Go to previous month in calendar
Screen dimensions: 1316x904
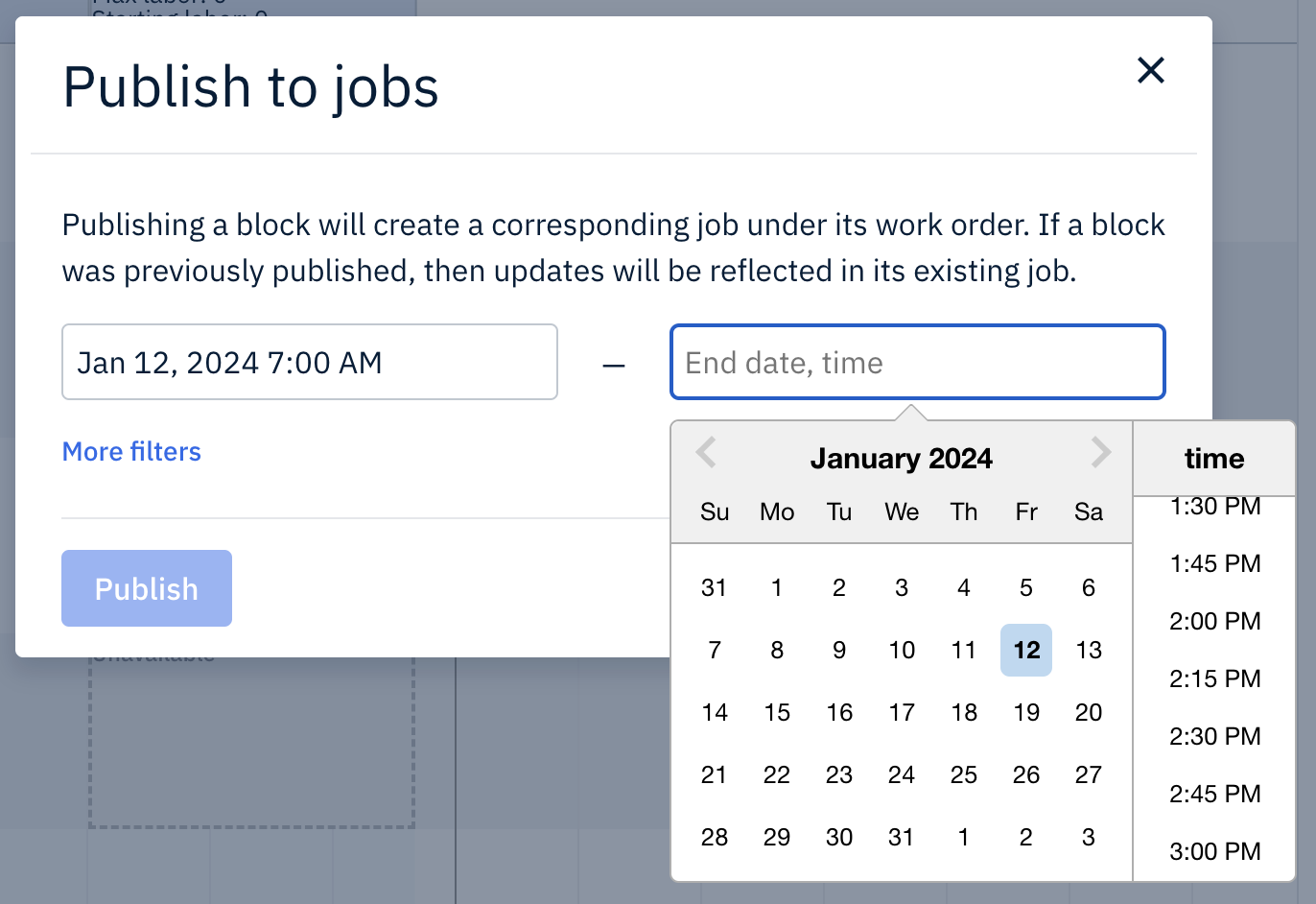tap(706, 451)
